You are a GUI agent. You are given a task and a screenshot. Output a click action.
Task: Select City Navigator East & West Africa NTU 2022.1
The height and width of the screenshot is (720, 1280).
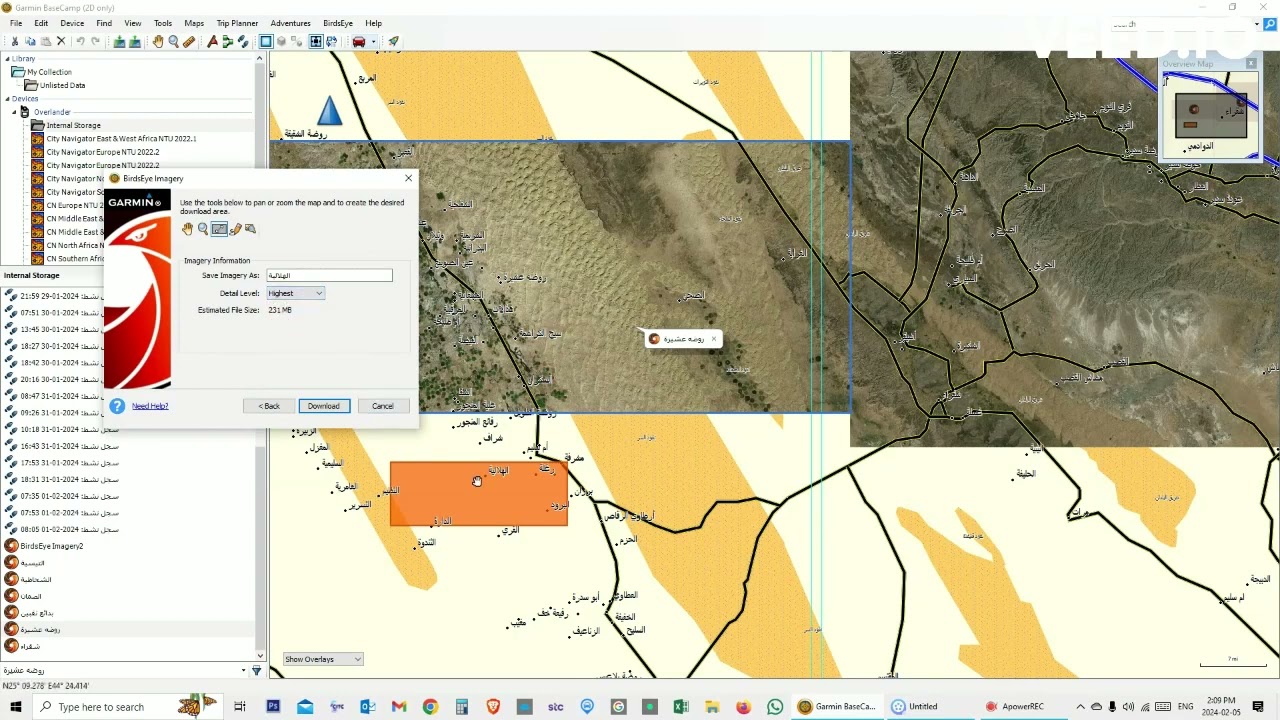(121, 139)
